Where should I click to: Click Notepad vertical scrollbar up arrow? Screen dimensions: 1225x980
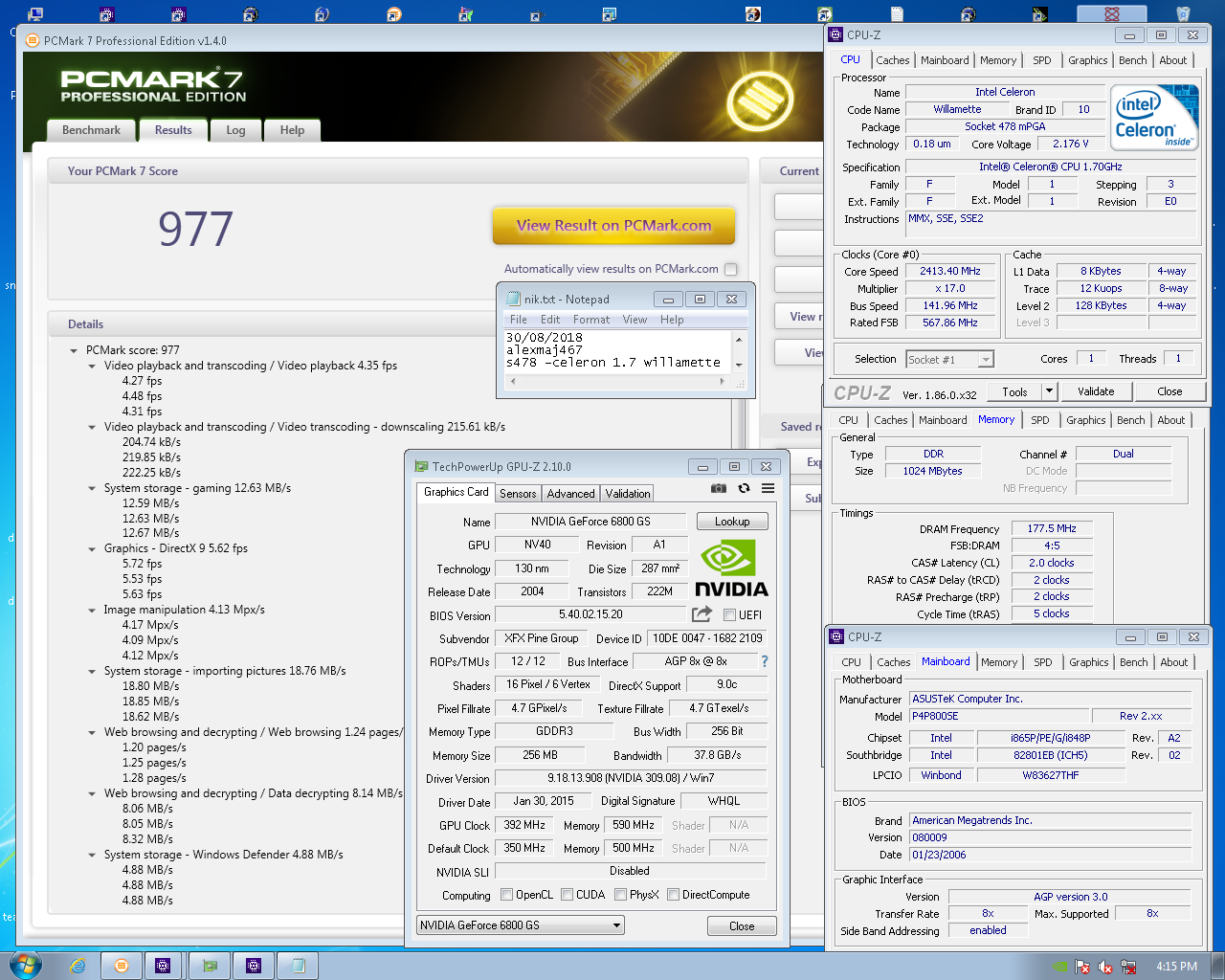(739, 339)
